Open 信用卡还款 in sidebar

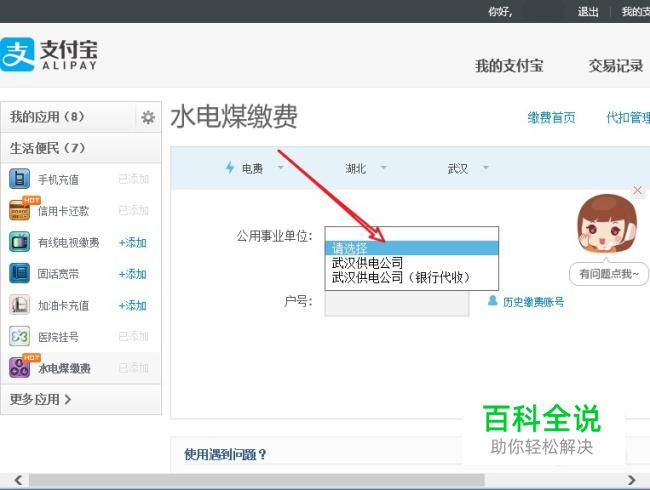[x=63, y=211]
